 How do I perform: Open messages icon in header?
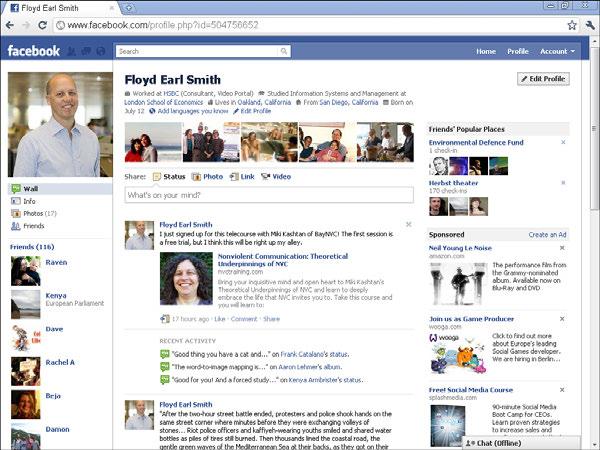(x=86, y=51)
